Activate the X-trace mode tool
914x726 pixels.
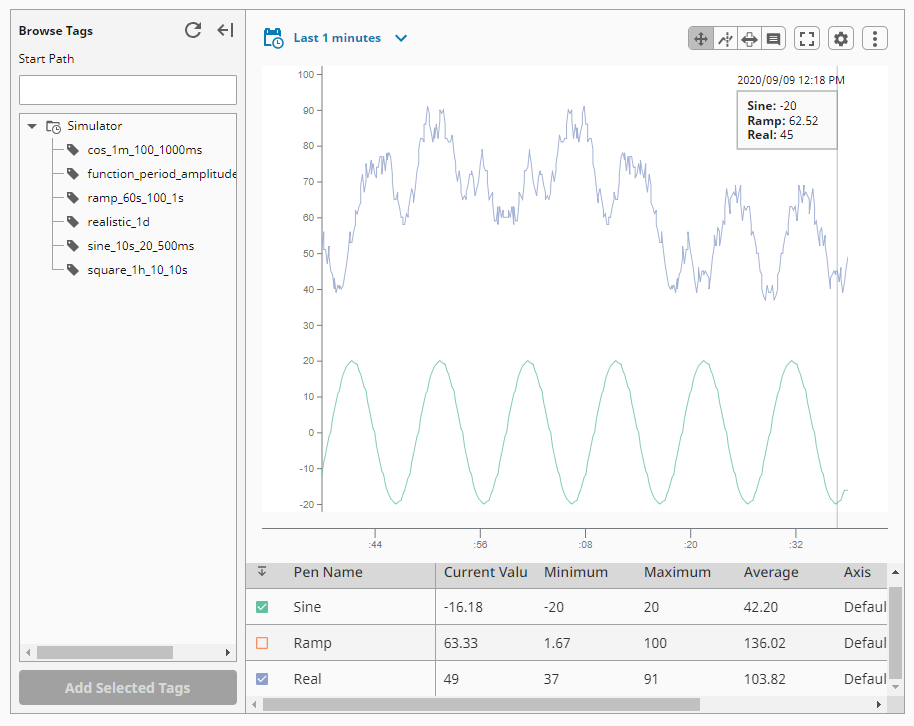pos(725,39)
